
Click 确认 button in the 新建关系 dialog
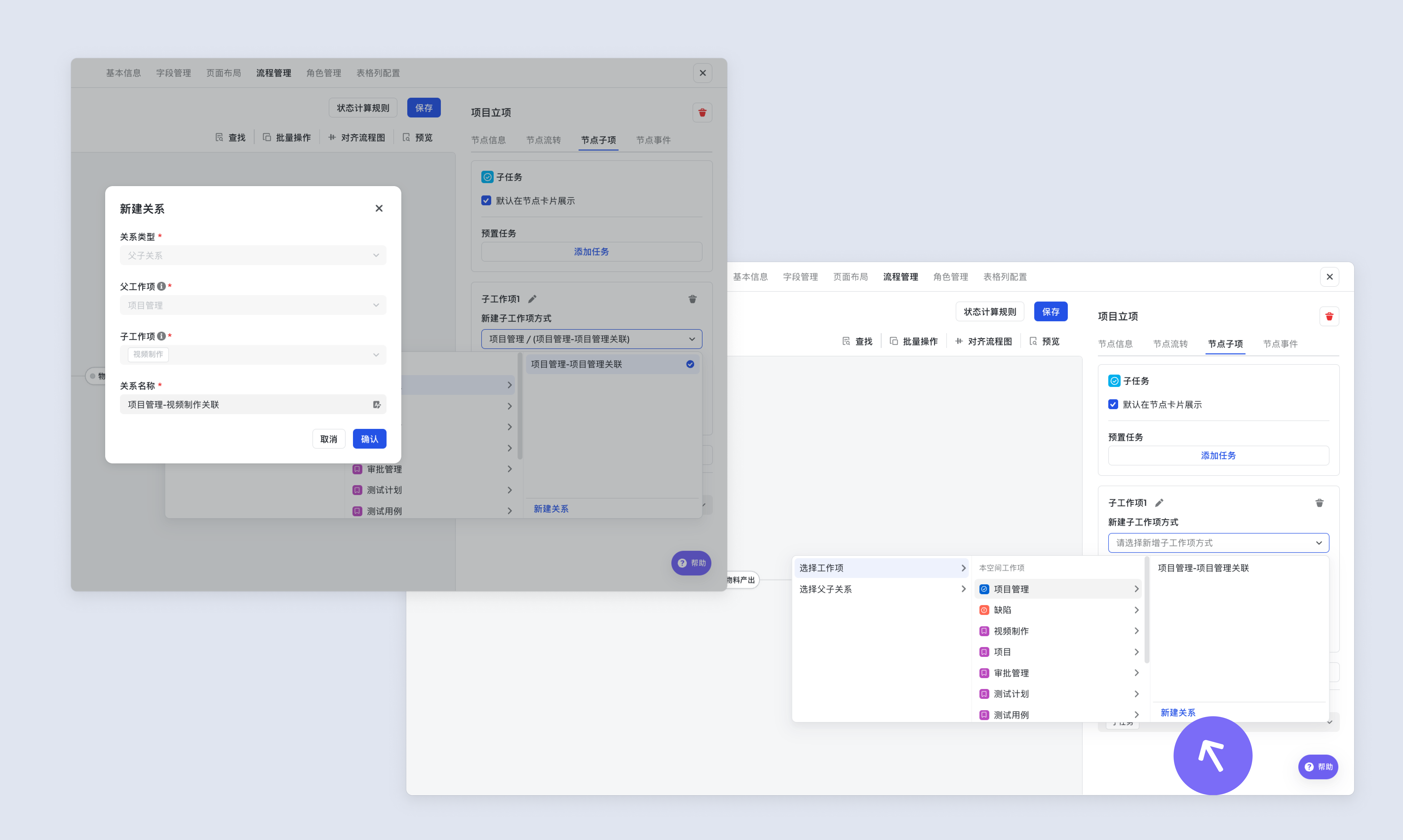tap(370, 439)
